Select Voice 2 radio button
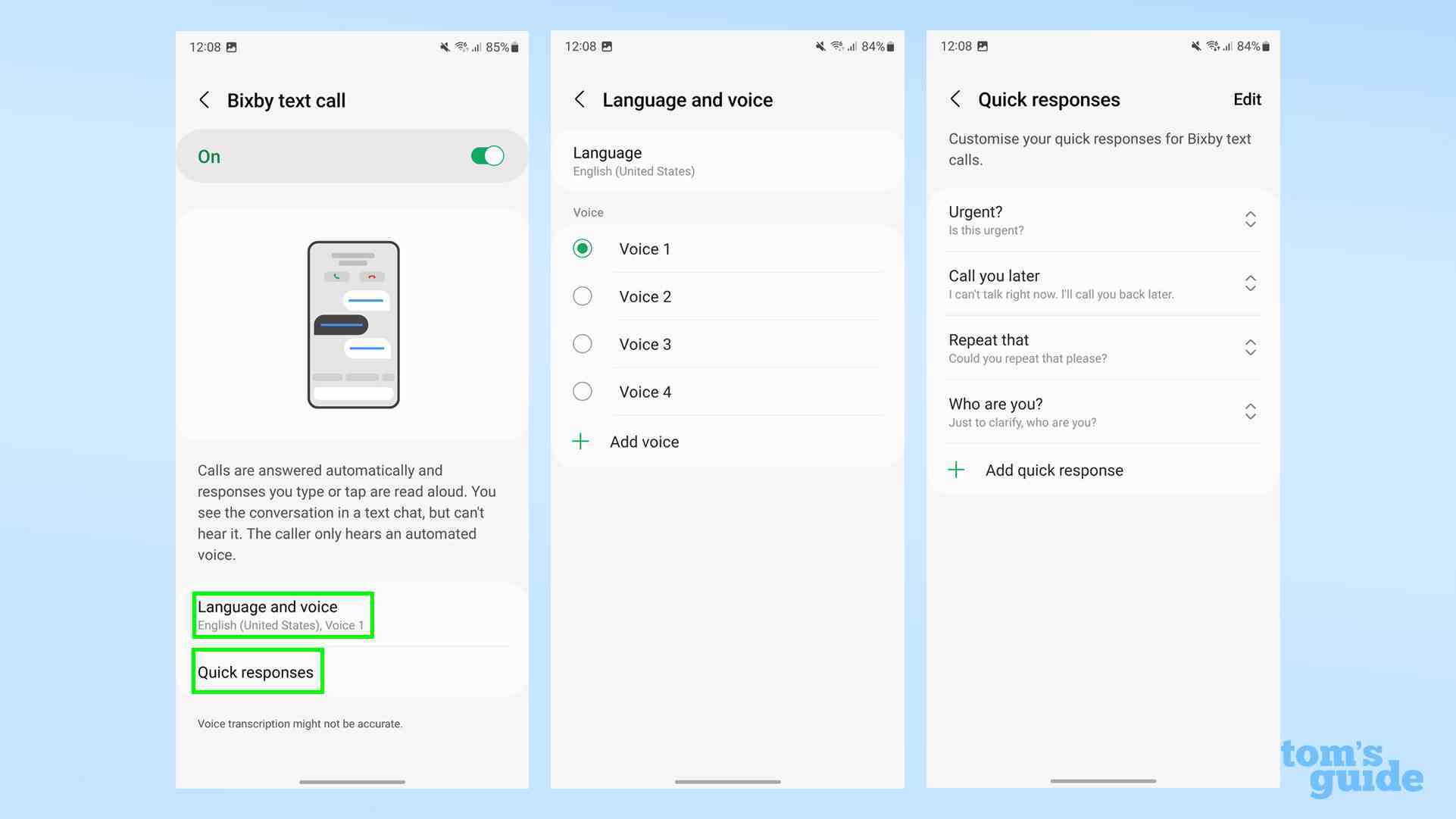Screen dimensions: 1456x819 582,296
